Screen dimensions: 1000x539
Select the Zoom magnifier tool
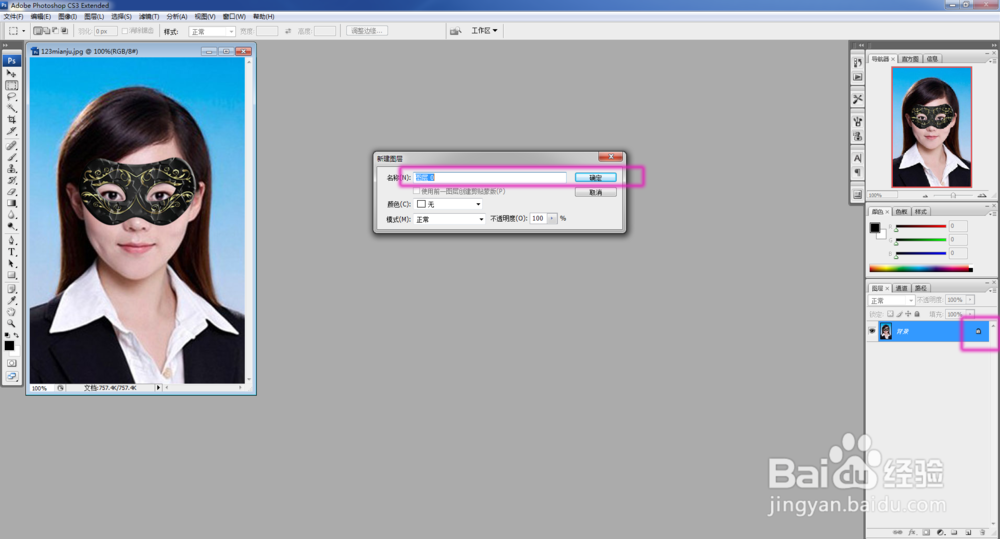point(11,323)
